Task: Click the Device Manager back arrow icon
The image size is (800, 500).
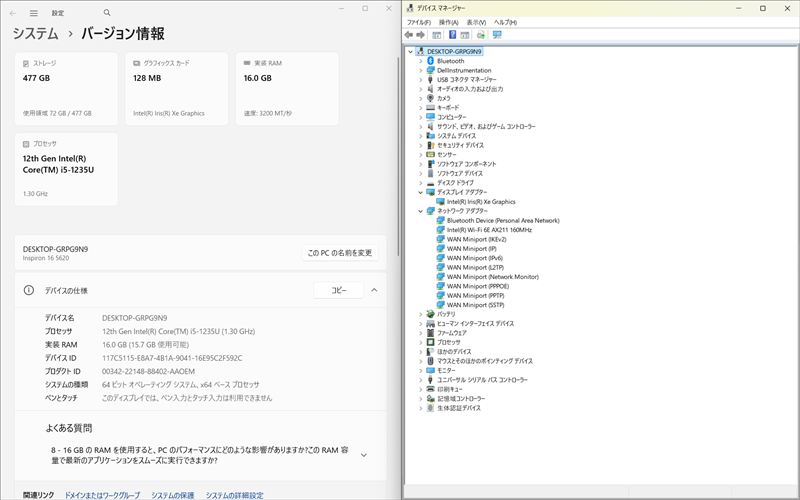Action: coord(409,35)
